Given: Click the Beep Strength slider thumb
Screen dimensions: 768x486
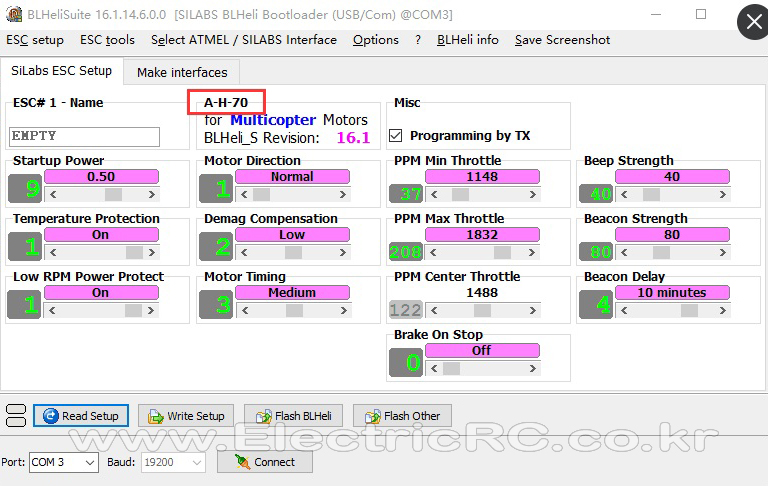Looking at the screenshot, I should (651, 194).
